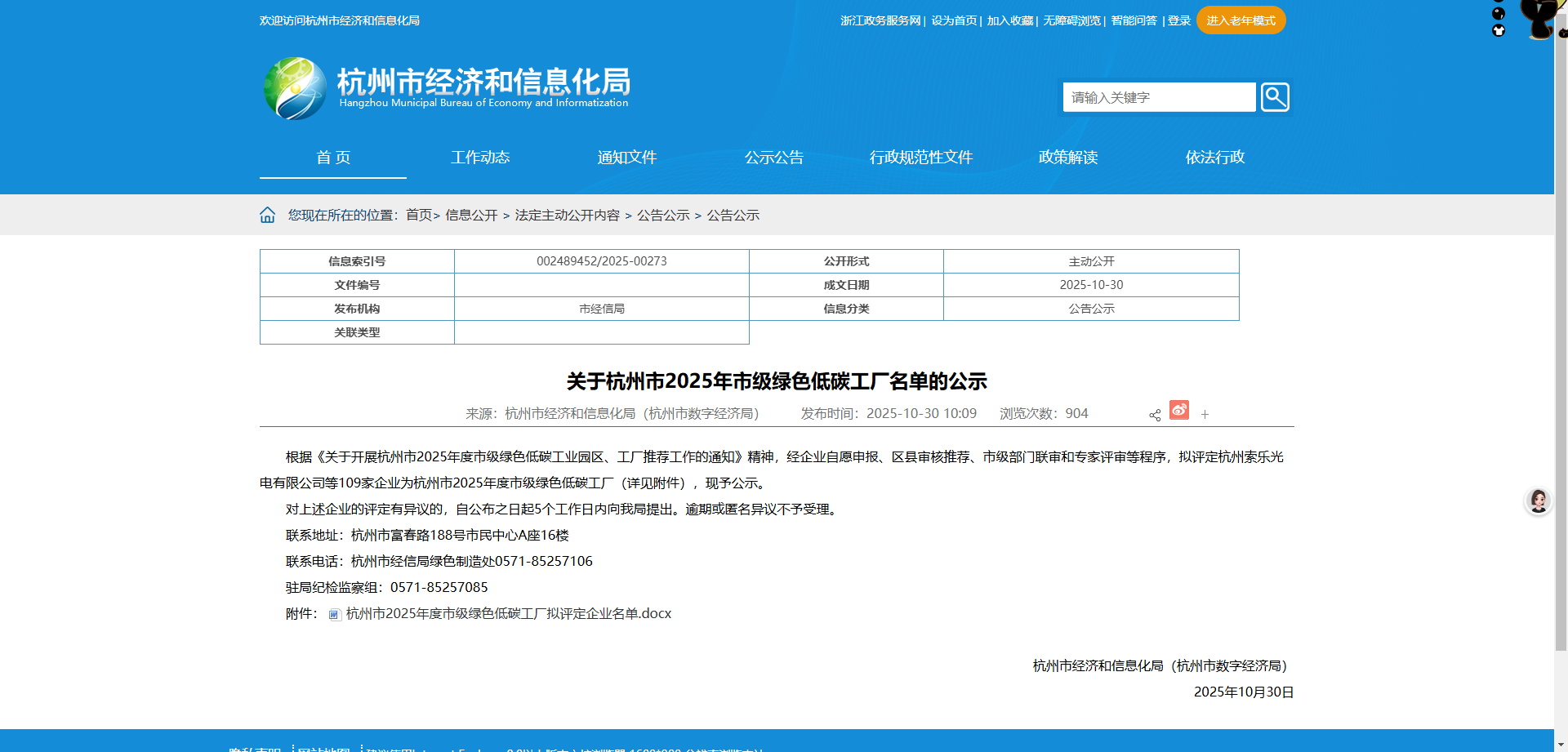Click the T-shirt dress-up icon
1568x752 pixels.
[x=1499, y=31]
